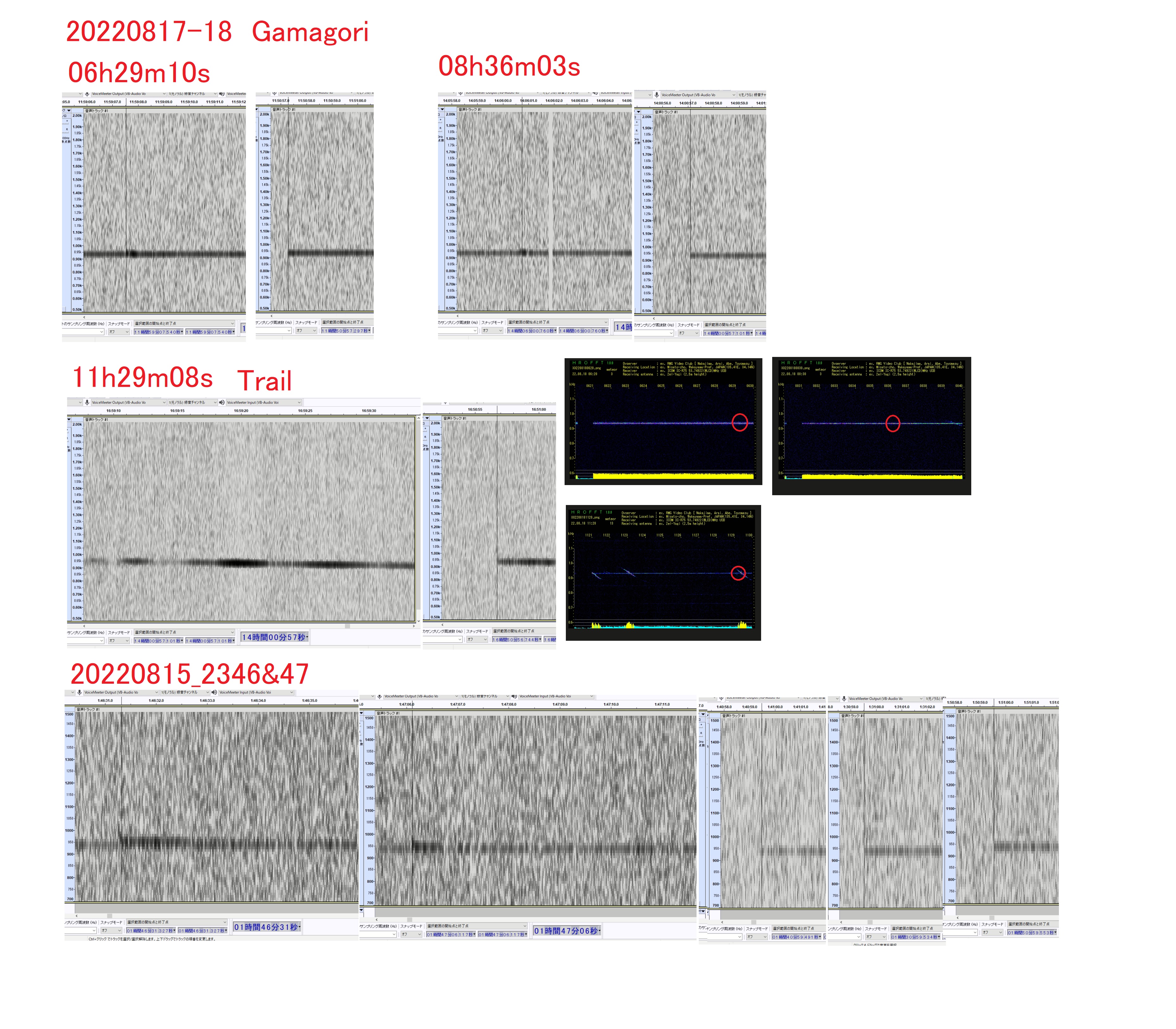Click the 14時間00分57秒 audio position display

click(274, 637)
